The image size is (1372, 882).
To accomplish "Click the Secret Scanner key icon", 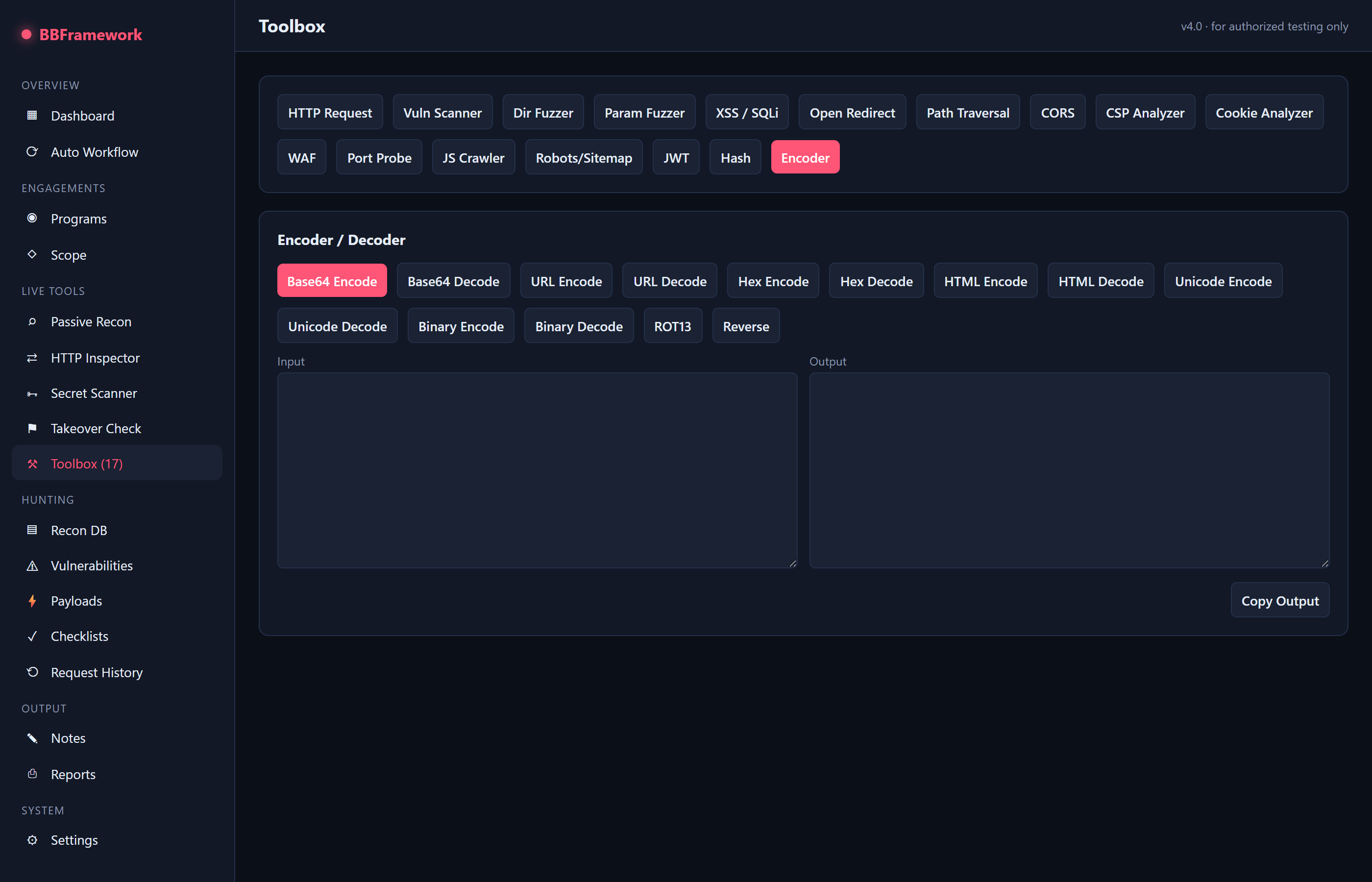I will click(x=32, y=393).
